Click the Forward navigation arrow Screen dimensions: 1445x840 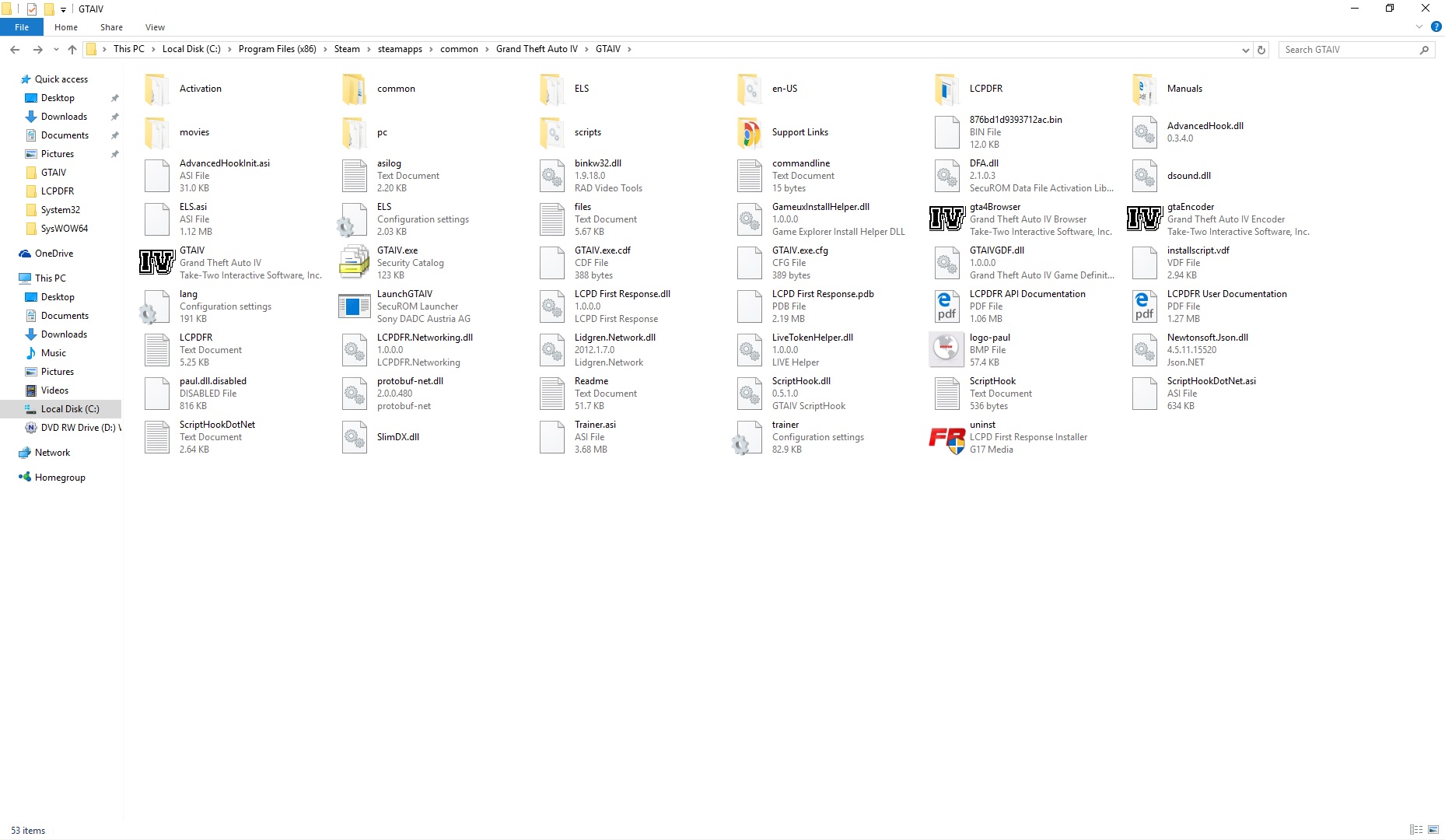37,50
